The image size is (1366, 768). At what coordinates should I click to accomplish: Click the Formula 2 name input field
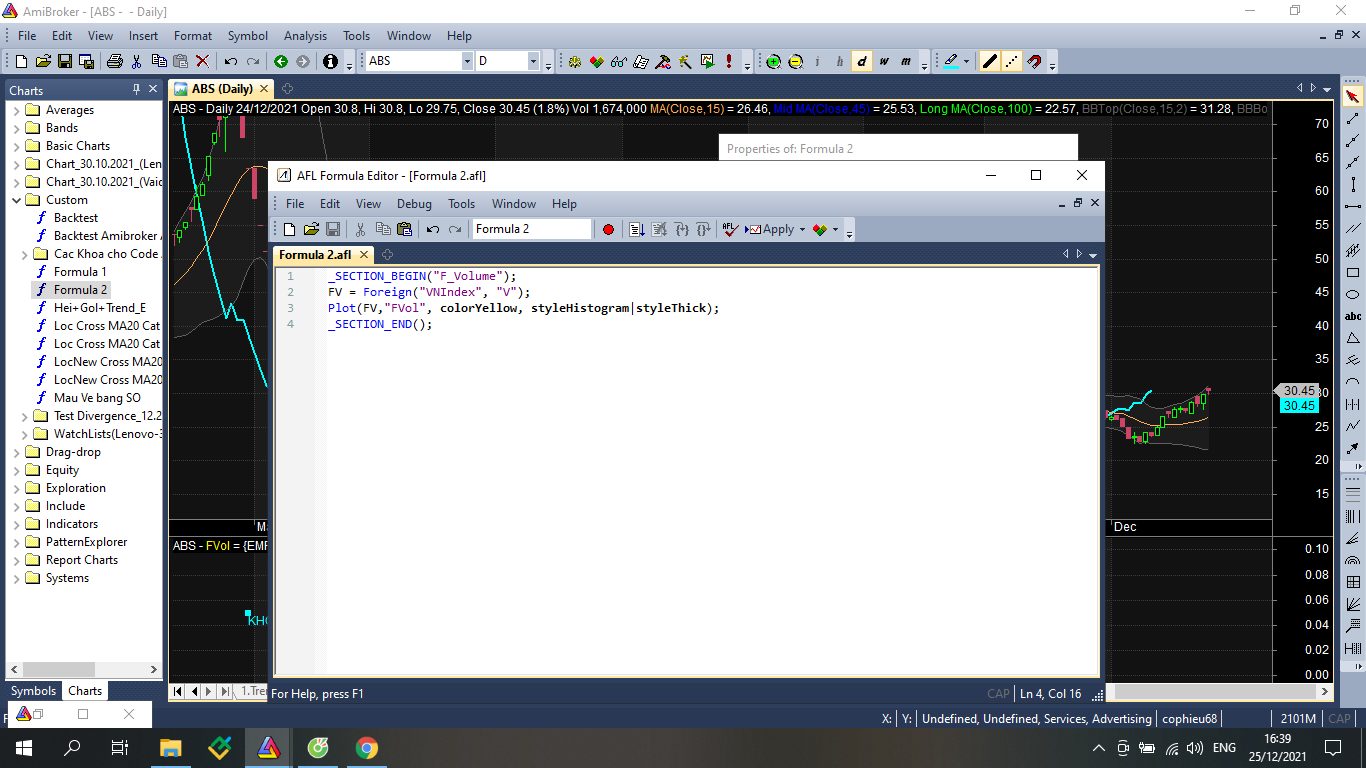531,229
